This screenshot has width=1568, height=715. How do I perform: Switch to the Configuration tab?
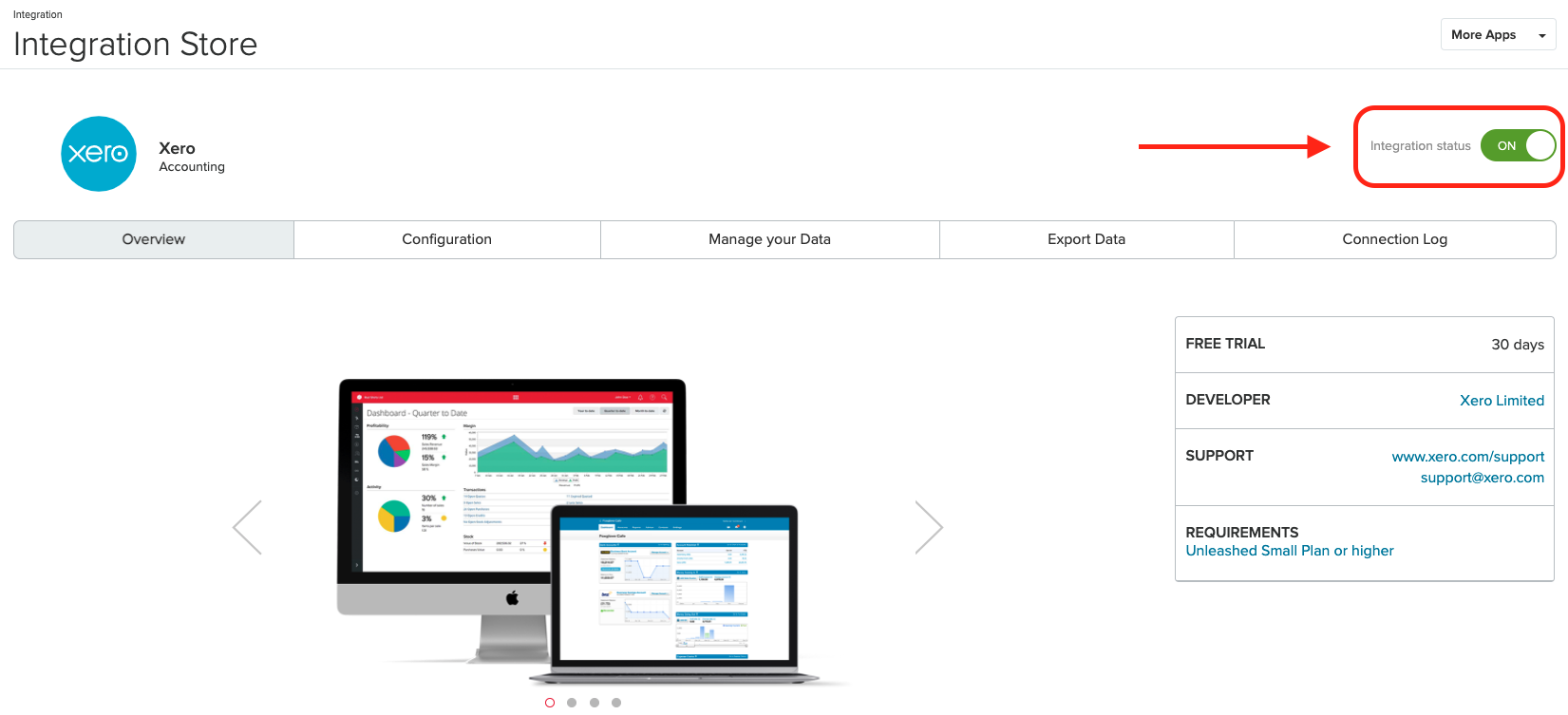pos(447,239)
